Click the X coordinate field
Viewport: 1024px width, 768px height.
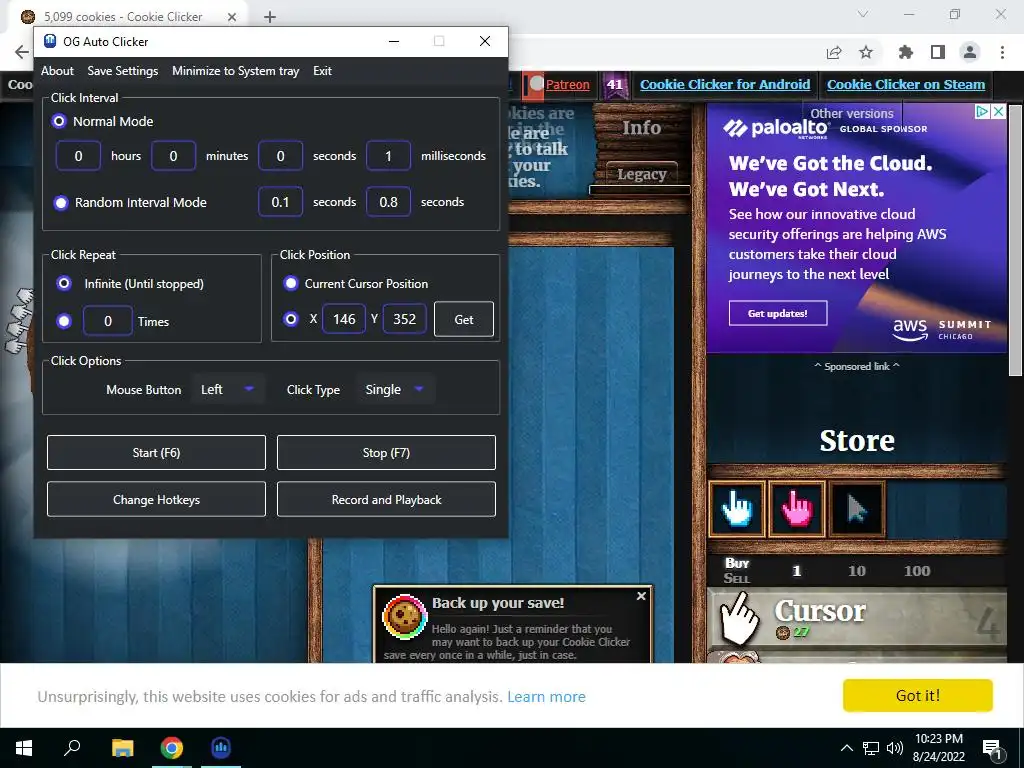click(344, 319)
